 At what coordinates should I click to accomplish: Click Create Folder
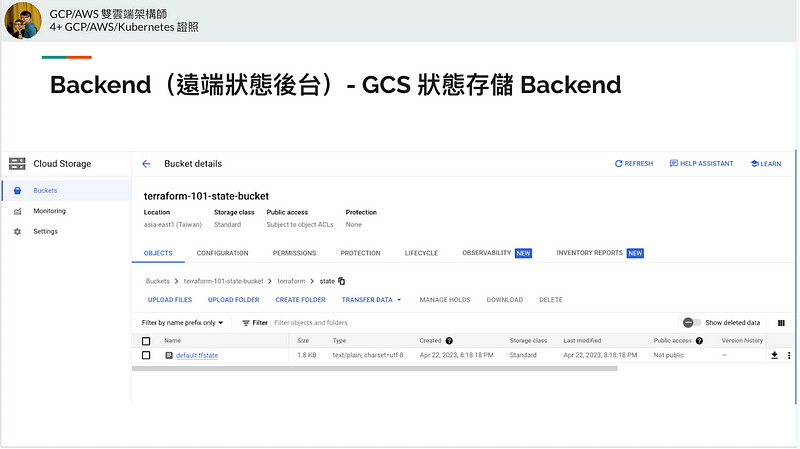[301, 300]
